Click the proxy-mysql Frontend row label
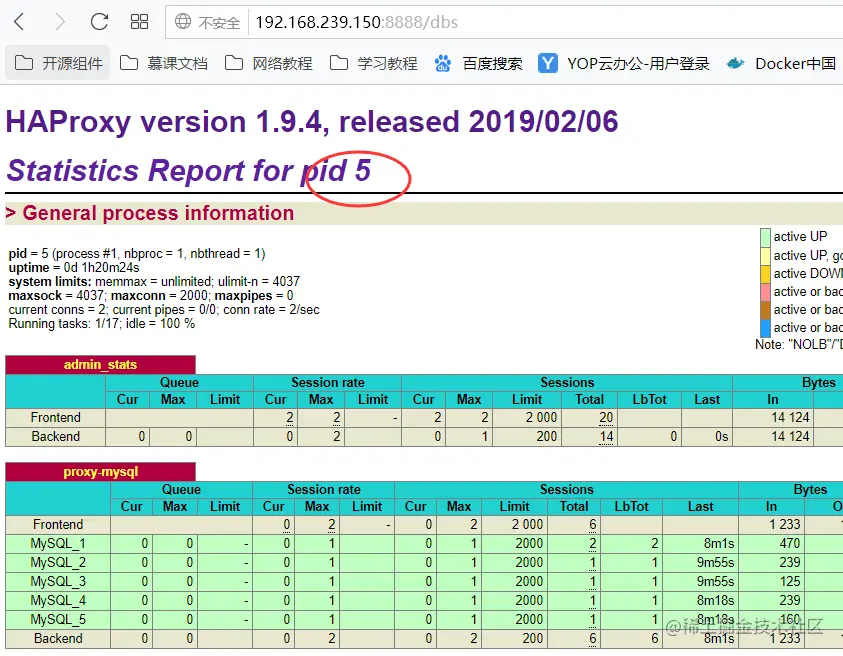Image resolution: width=843 pixels, height=656 pixels. click(58, 525)
